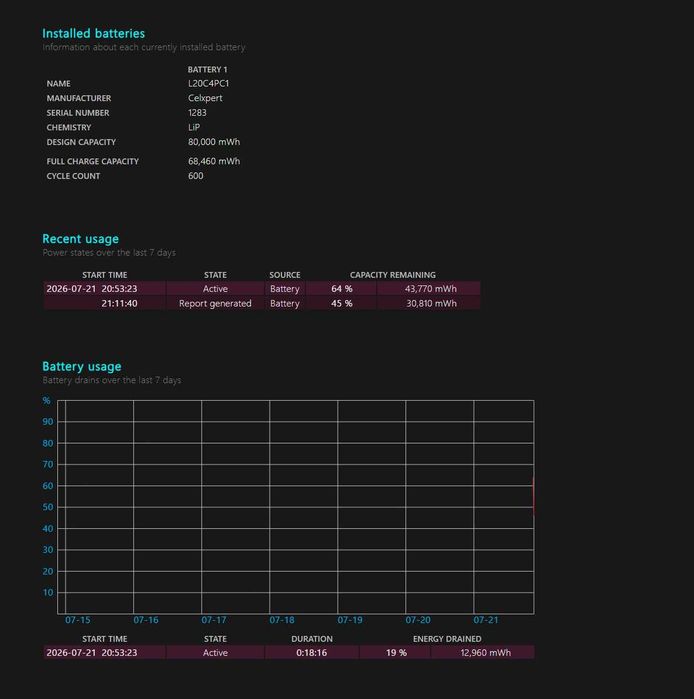Click the DURATION column header
694x699 pixels.
pos(312,639)
